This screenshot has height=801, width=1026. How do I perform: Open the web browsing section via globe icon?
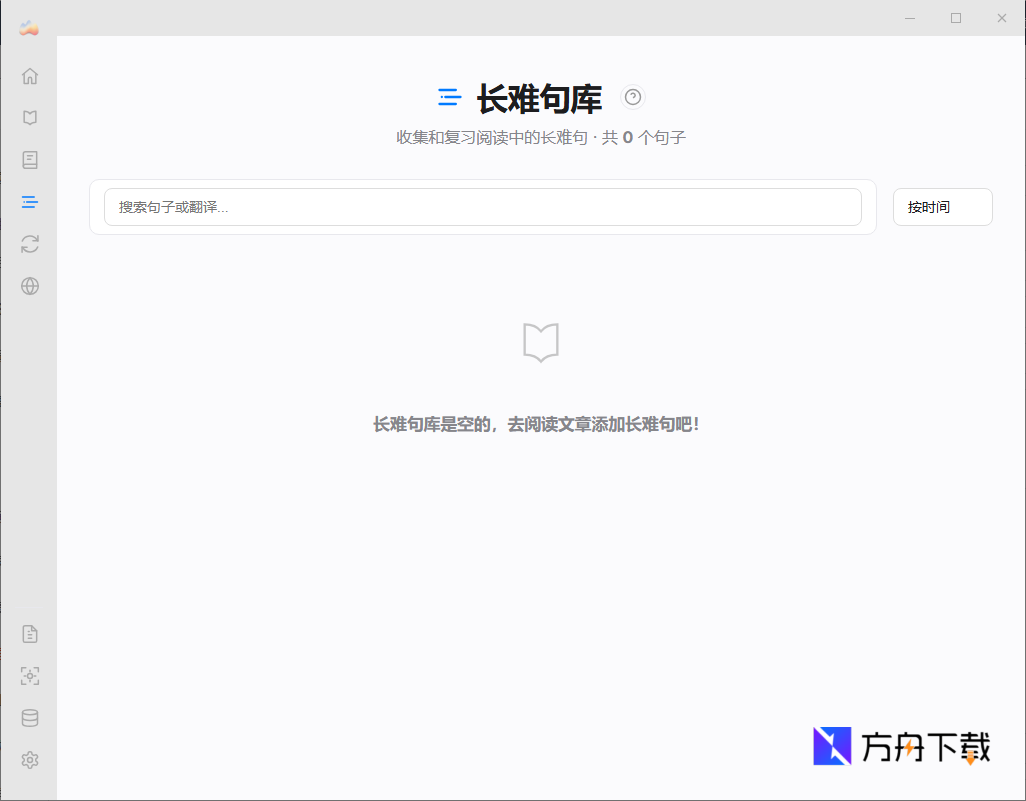(29, 286)
